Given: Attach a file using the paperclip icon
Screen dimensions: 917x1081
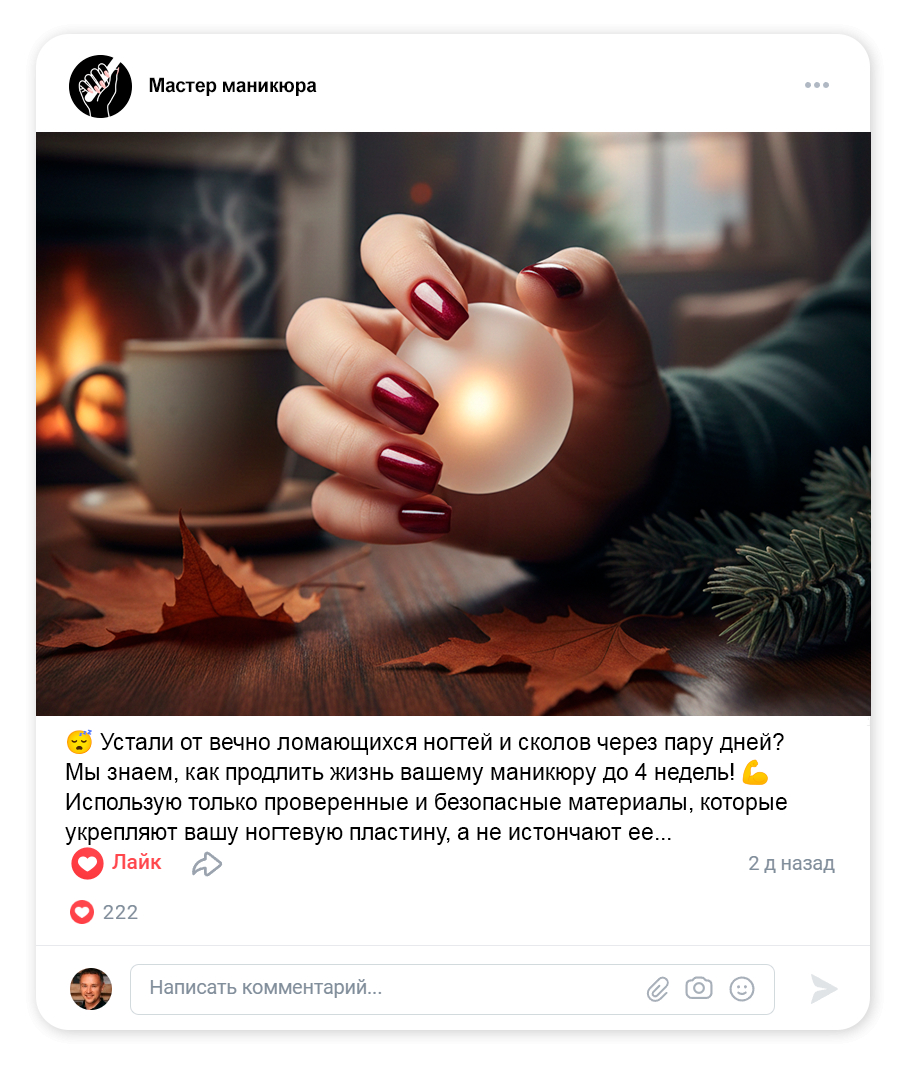Looking at the screenshot, I should click(x=658, y=989).
